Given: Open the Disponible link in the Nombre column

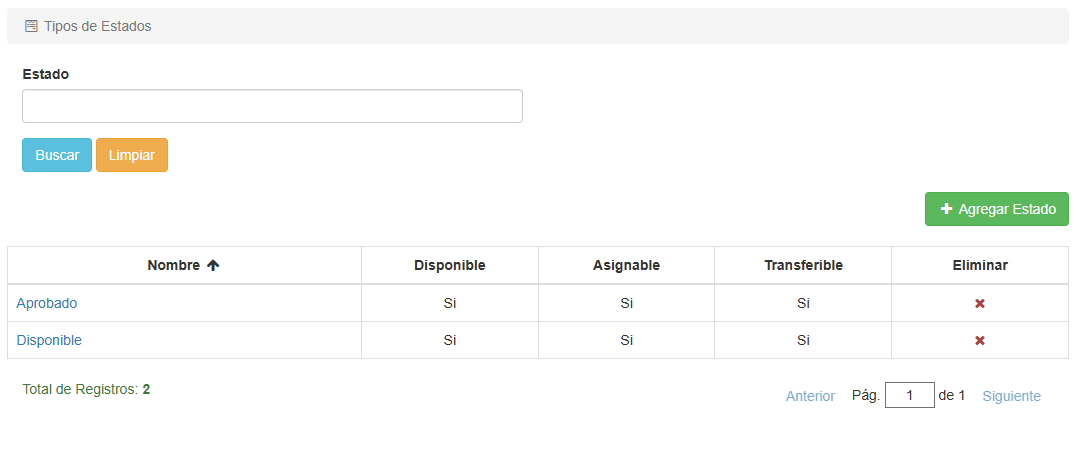Looking at the screenshot, I should pos(49,340).
